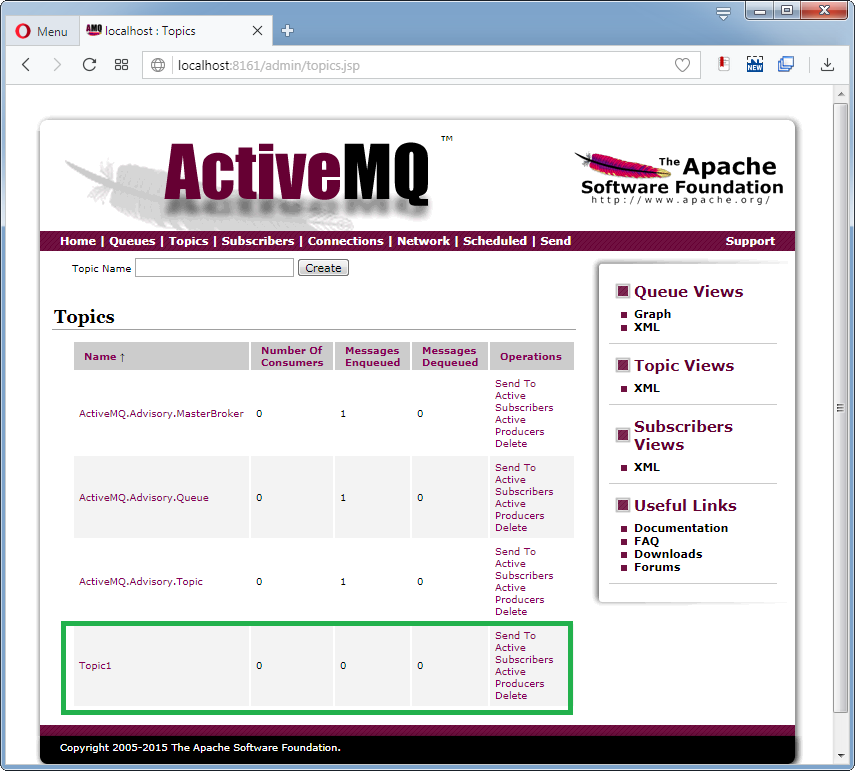855x771 pixels.
Task: Open the Send page from navigation bar
Action: pyautogui.click(x=556, y=241)
